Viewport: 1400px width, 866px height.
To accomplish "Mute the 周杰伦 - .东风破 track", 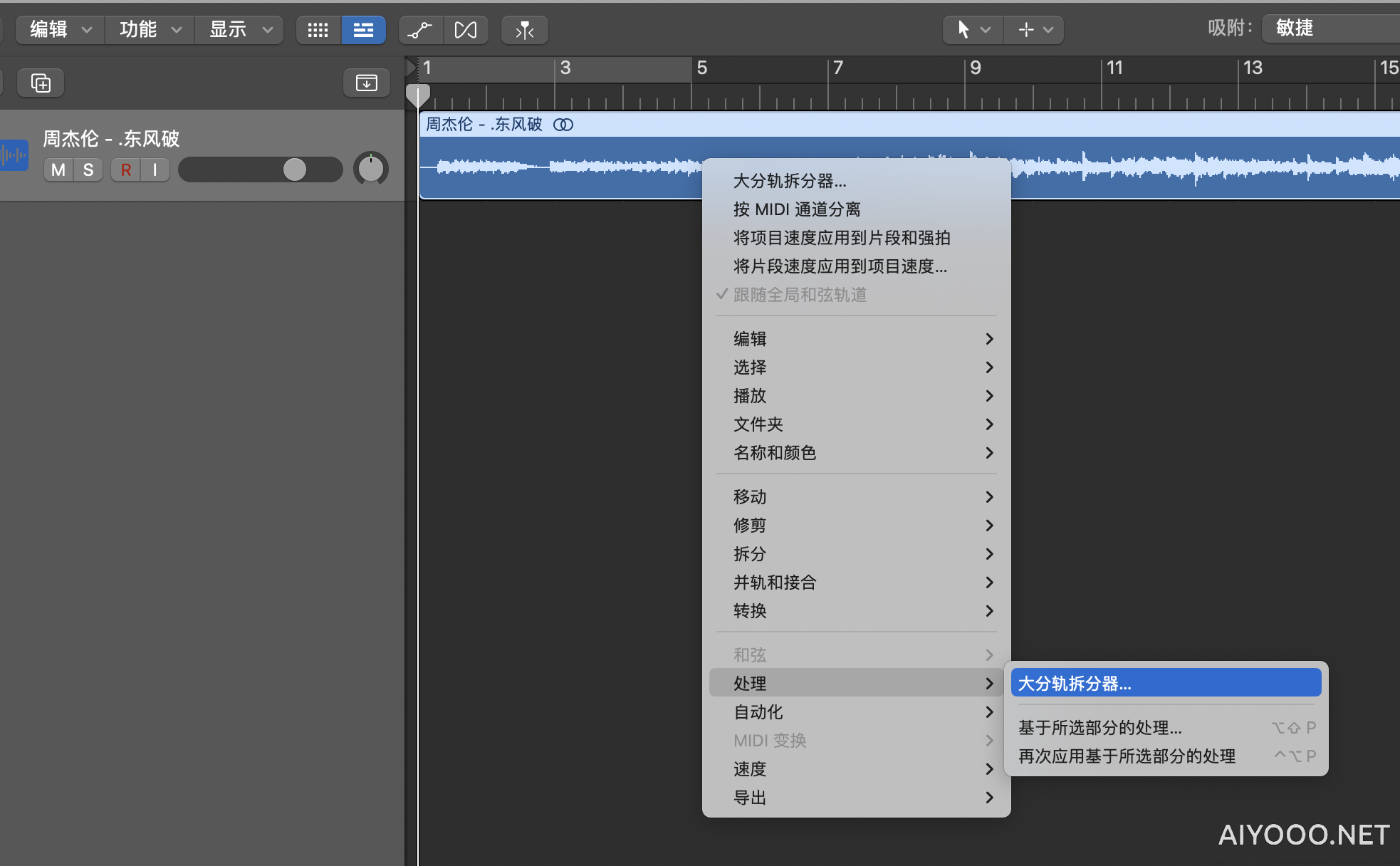I will point(58,169).
